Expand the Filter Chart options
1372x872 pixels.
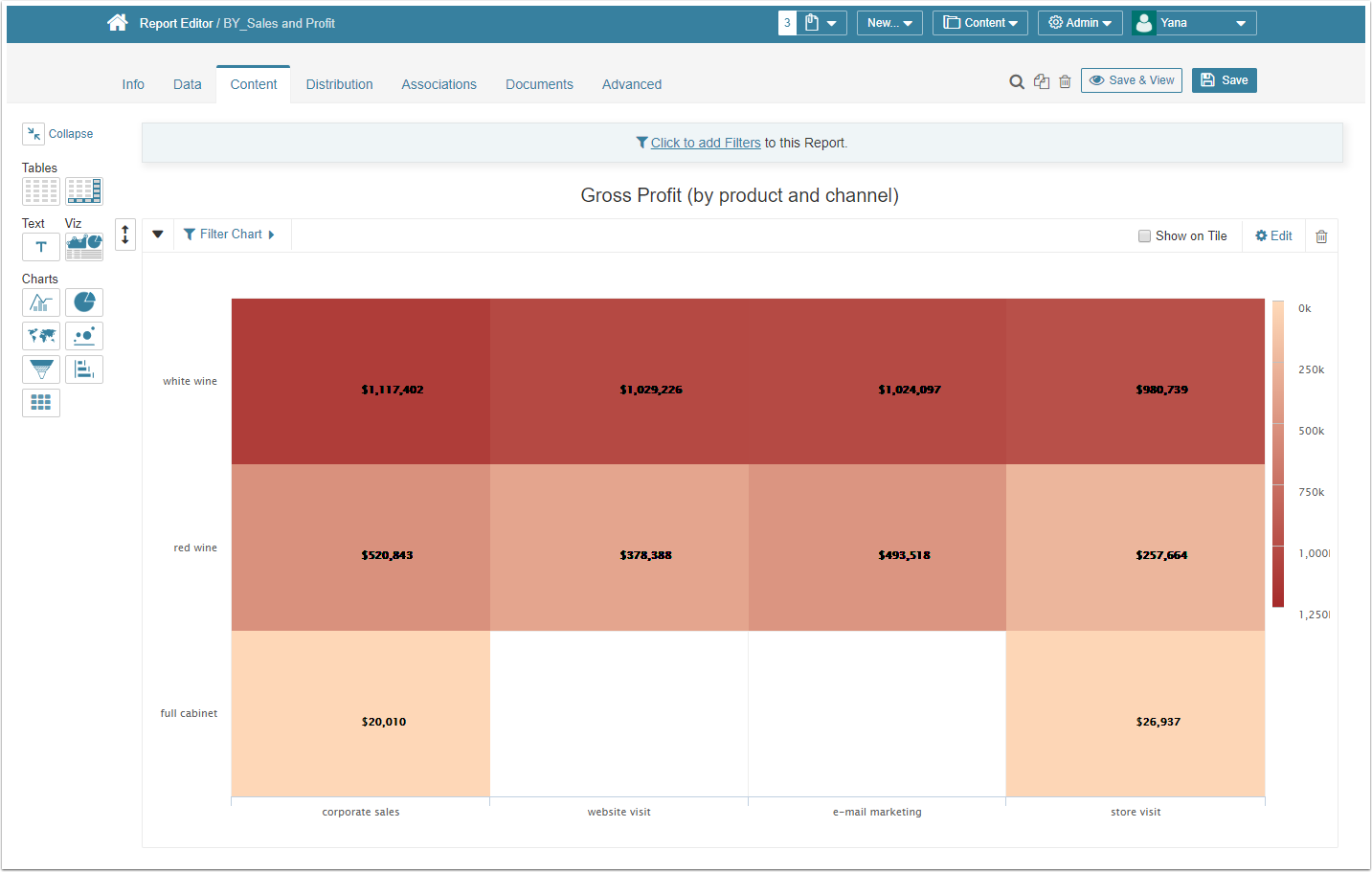(230, 235)
